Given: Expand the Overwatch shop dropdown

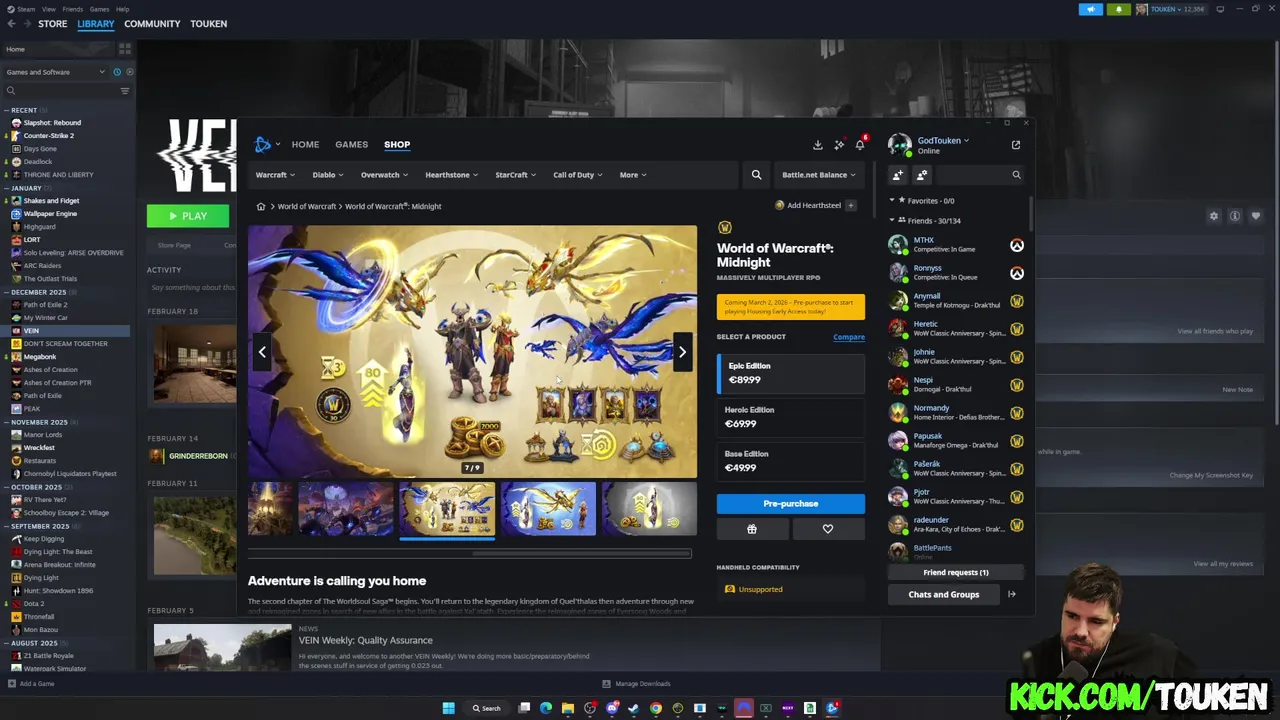Looking at the screenshot, I should click(x=385, y=175).
